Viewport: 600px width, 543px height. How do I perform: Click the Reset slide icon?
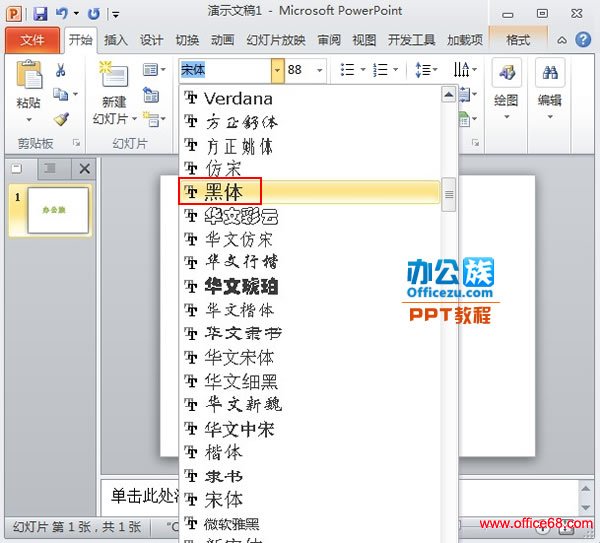coord(152,95)
